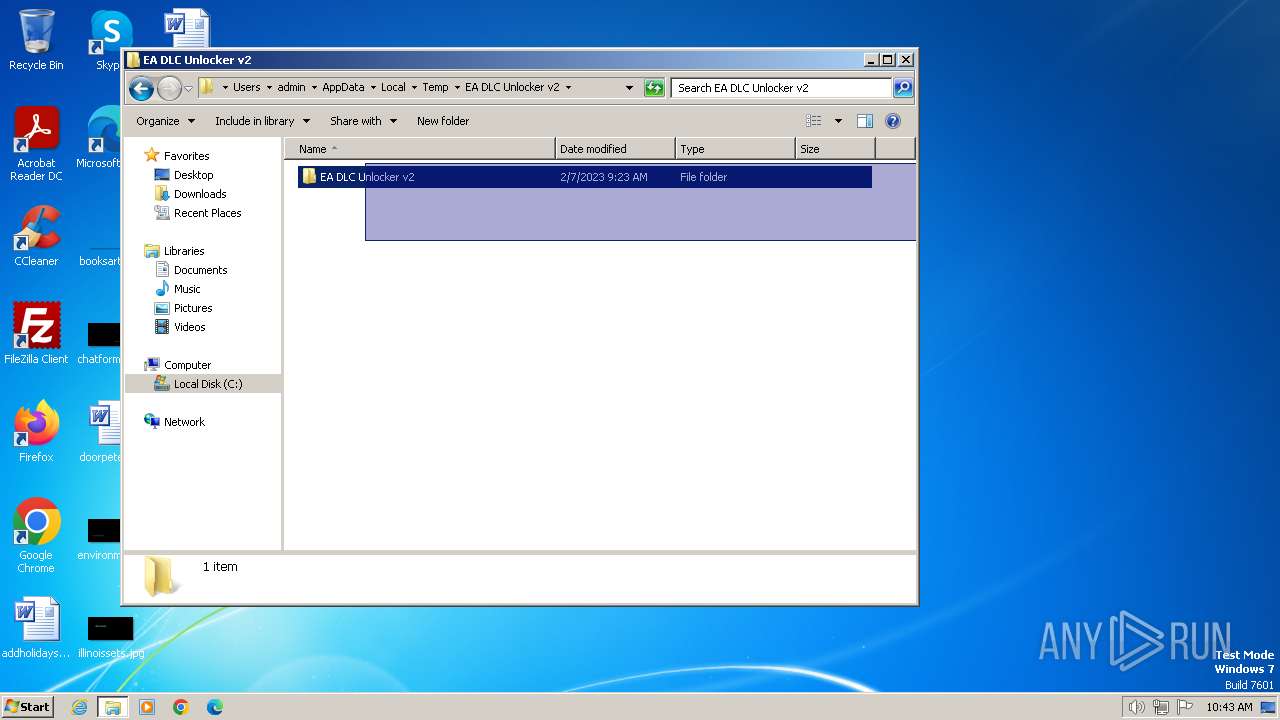Click Windows Explorer taskbar button
The height and width of the screenshot is (720, 1280).
(x=113, y=707)
